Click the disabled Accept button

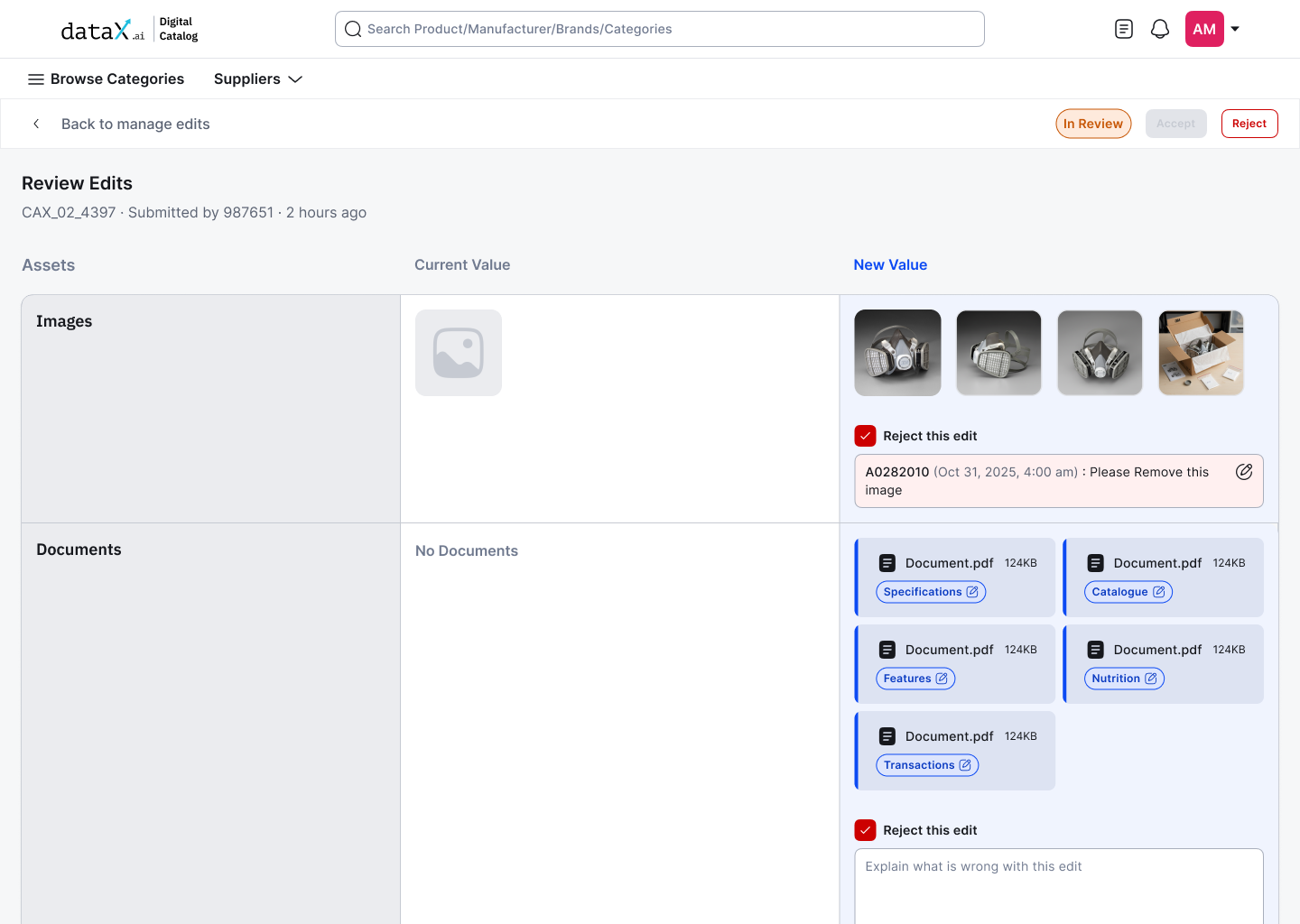[1175, 124]
